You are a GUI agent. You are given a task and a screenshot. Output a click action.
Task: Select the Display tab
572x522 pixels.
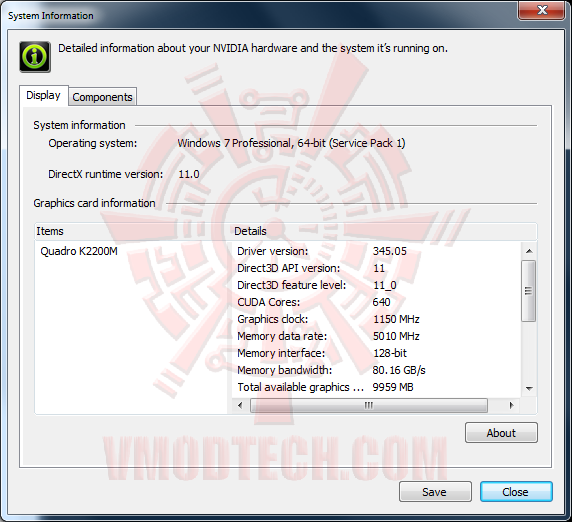(x=44, y=96)
